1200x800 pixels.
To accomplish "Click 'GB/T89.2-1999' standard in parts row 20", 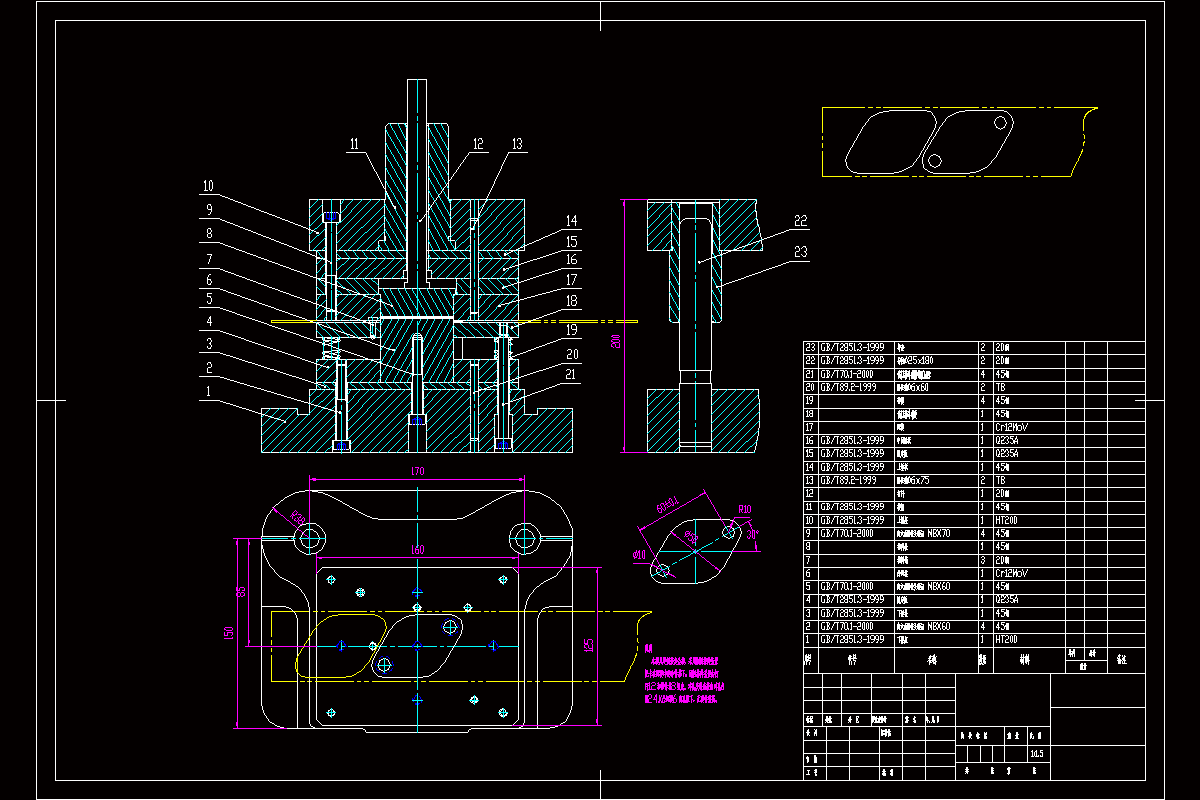I will [x=846, y=386].
